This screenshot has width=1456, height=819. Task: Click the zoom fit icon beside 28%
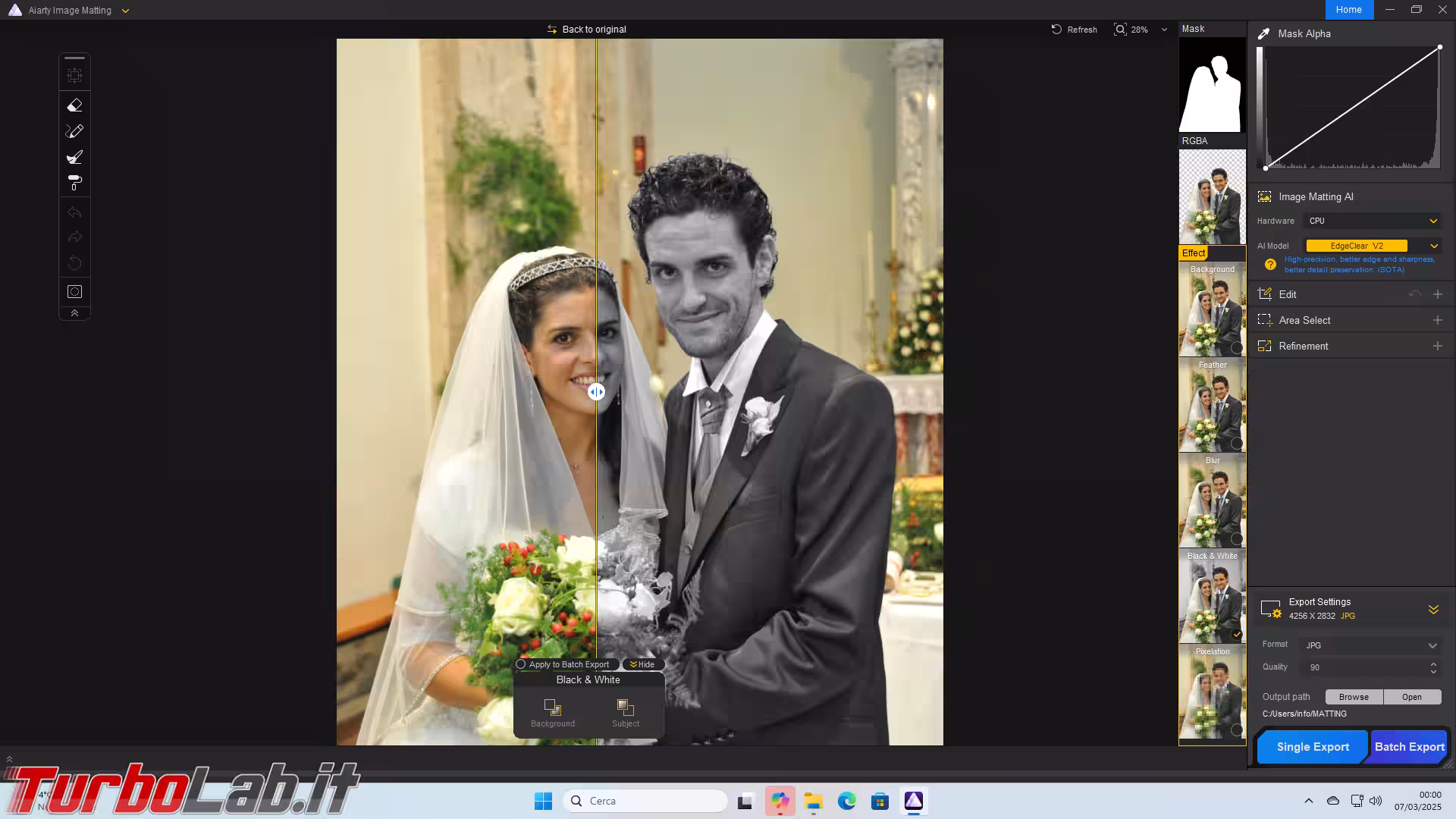click(x=1120, y=30)
